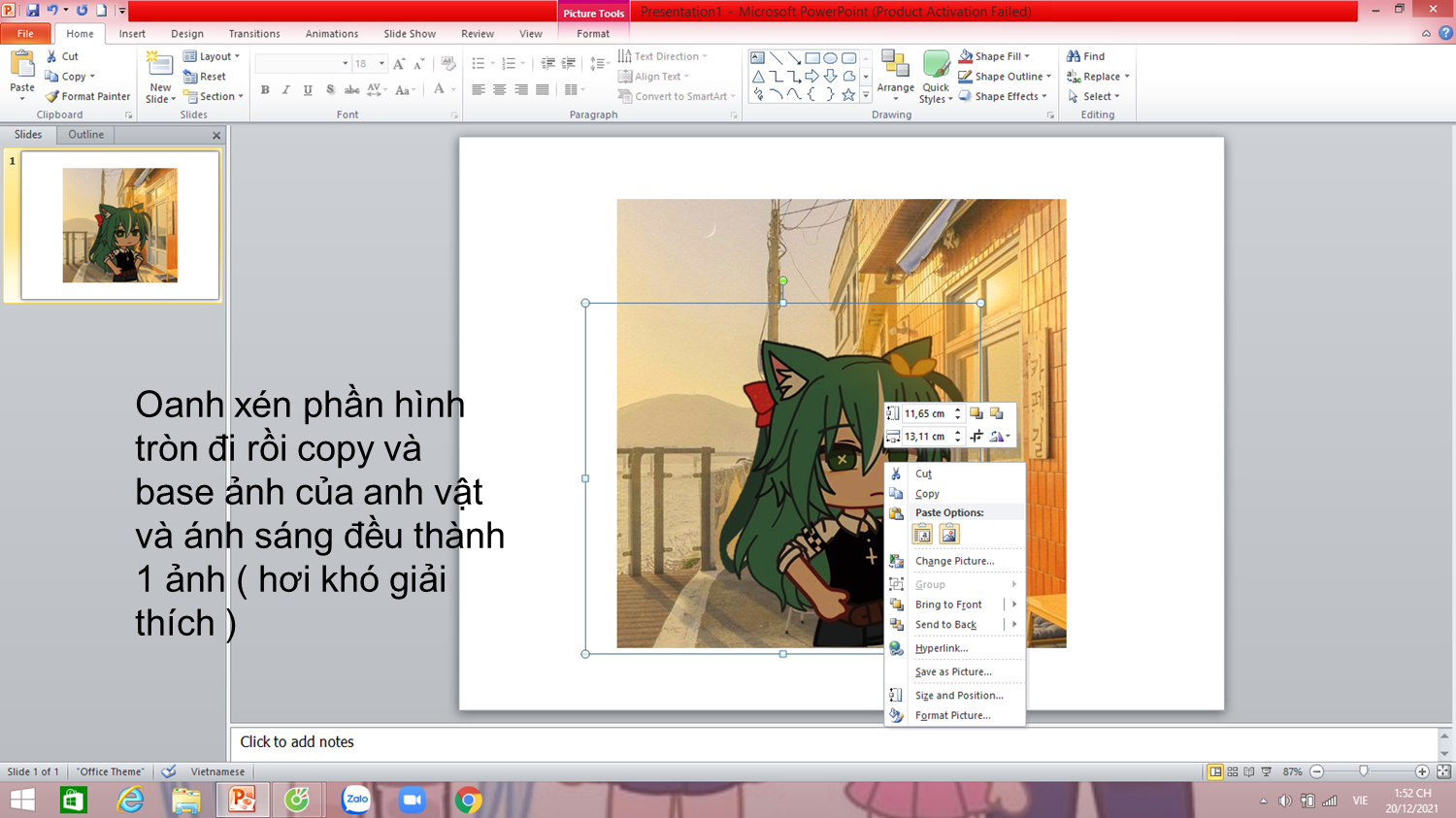This screenshot has width=1456, height=818.
Task: Click the Paste icon in Clipboard group
Action: pyautogui.click(x=21, y=65)
